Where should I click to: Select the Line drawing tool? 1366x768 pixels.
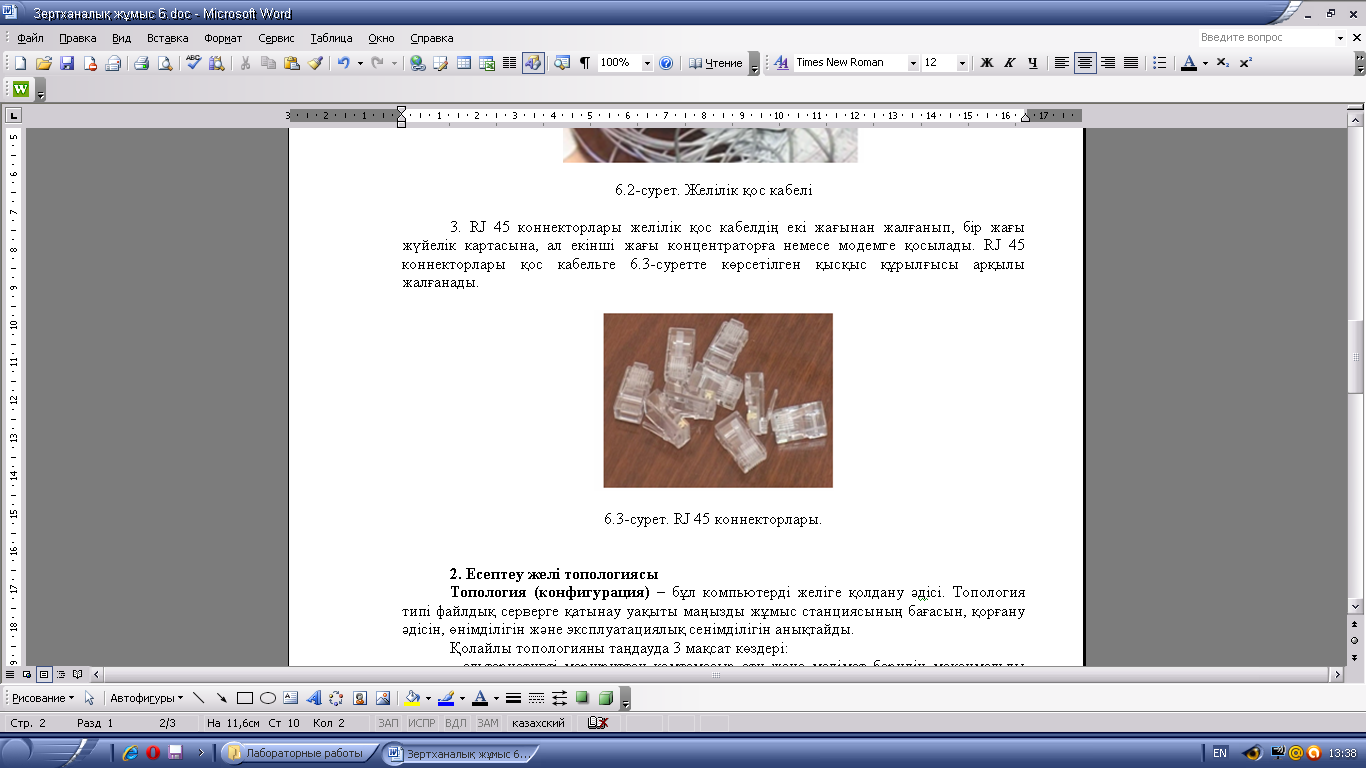(x=198, y=698)
